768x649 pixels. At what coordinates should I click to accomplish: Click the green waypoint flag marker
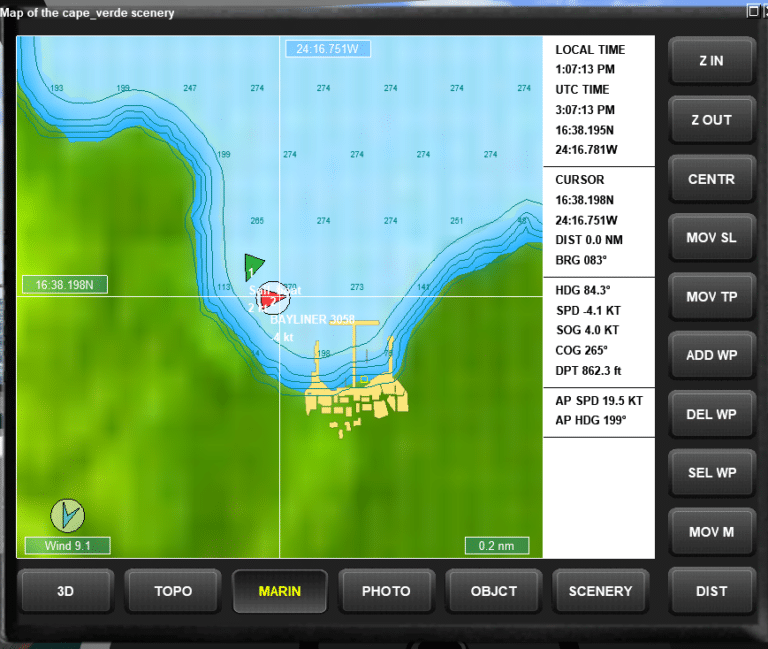coord(254,267)
